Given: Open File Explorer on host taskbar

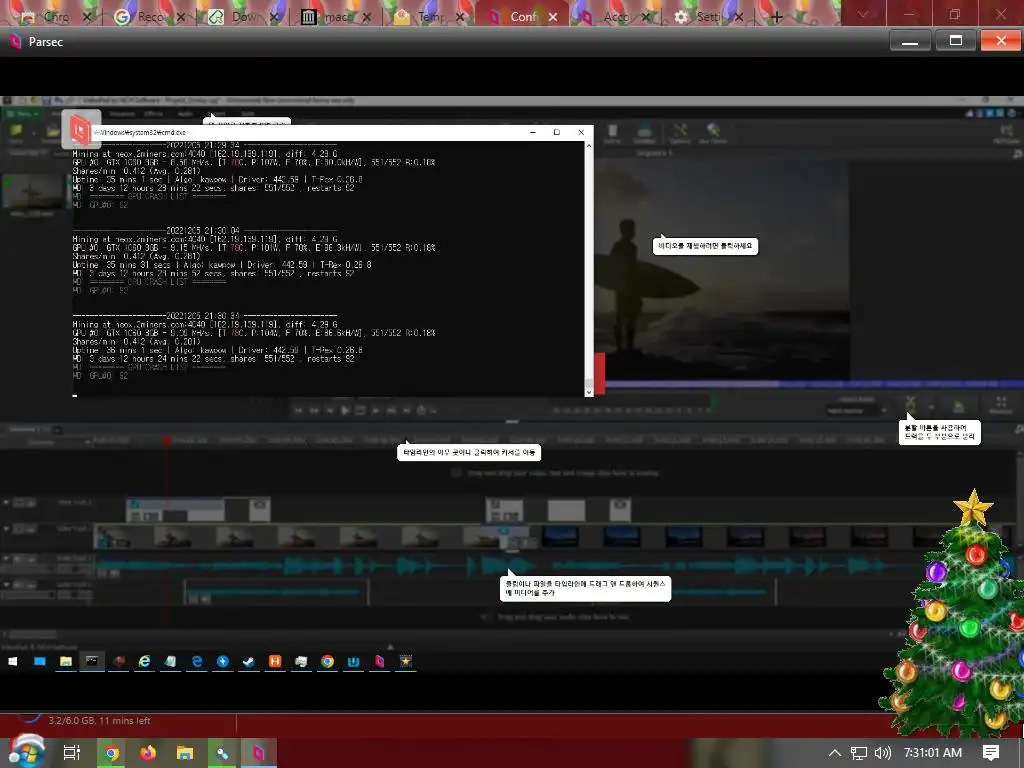Looking at the screenshot, I should tap(185, 753).
